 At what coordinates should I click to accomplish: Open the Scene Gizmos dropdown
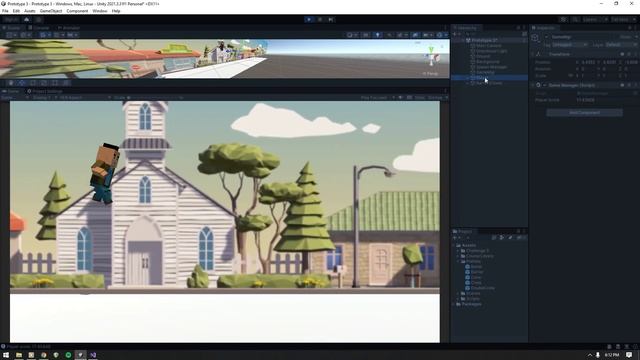click(441, 35)
